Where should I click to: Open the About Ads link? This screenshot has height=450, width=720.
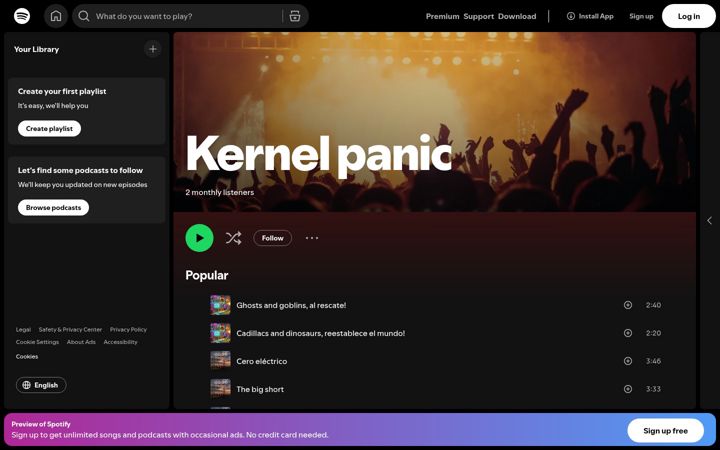pyautogui.click(x=81, y=342)
